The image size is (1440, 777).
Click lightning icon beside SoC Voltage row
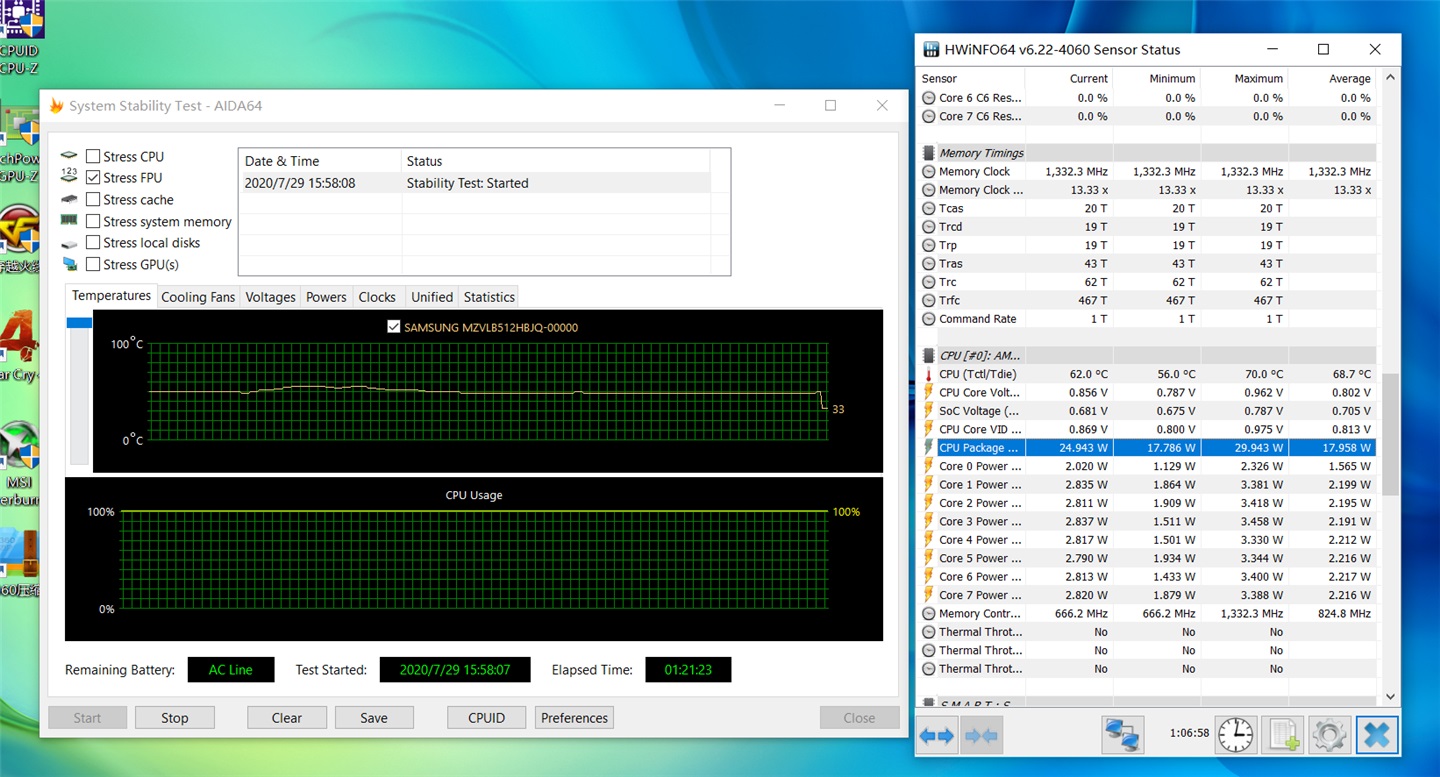click(x=929, y=411)
